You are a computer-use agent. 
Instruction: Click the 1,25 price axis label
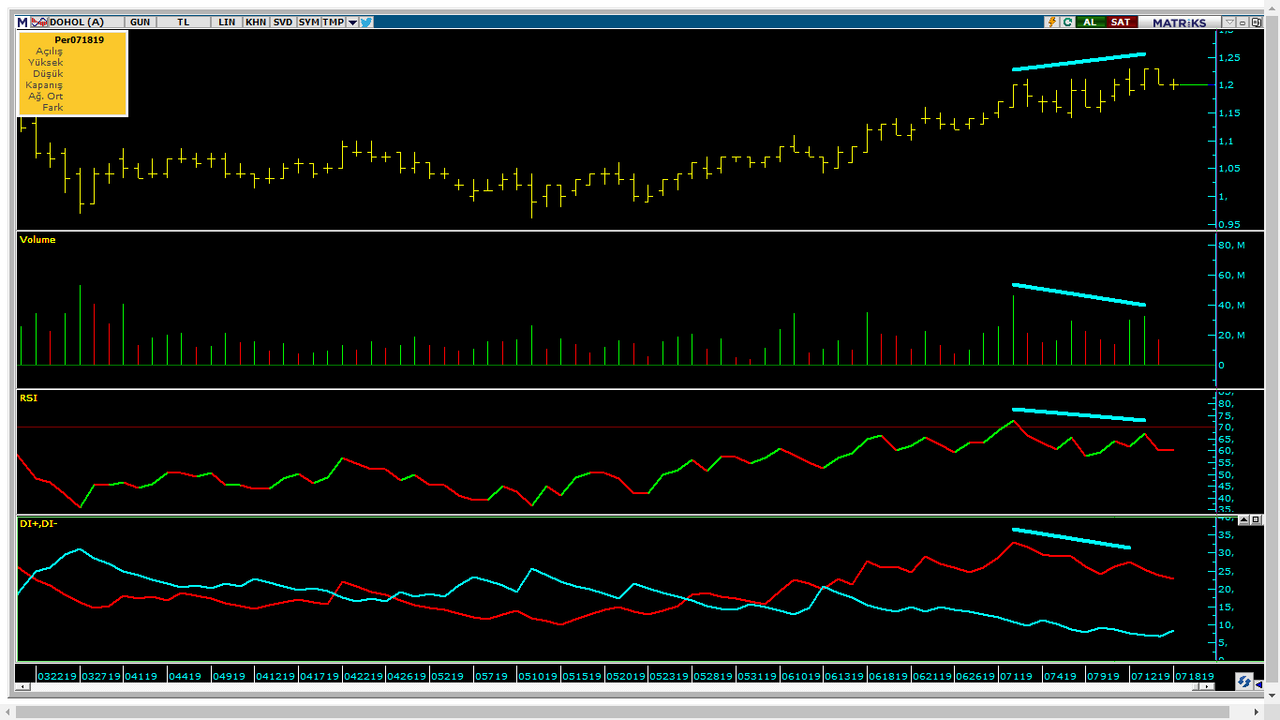(1229, 57)
